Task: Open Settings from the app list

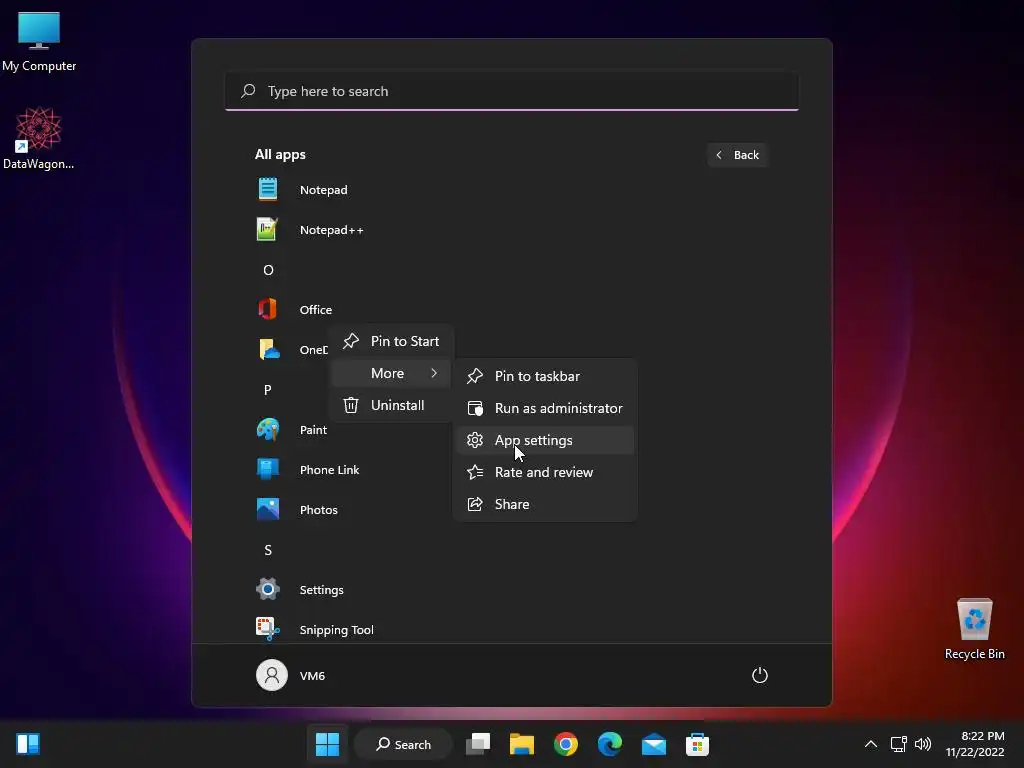Action: pyautogui.click(x=321, y=590)
